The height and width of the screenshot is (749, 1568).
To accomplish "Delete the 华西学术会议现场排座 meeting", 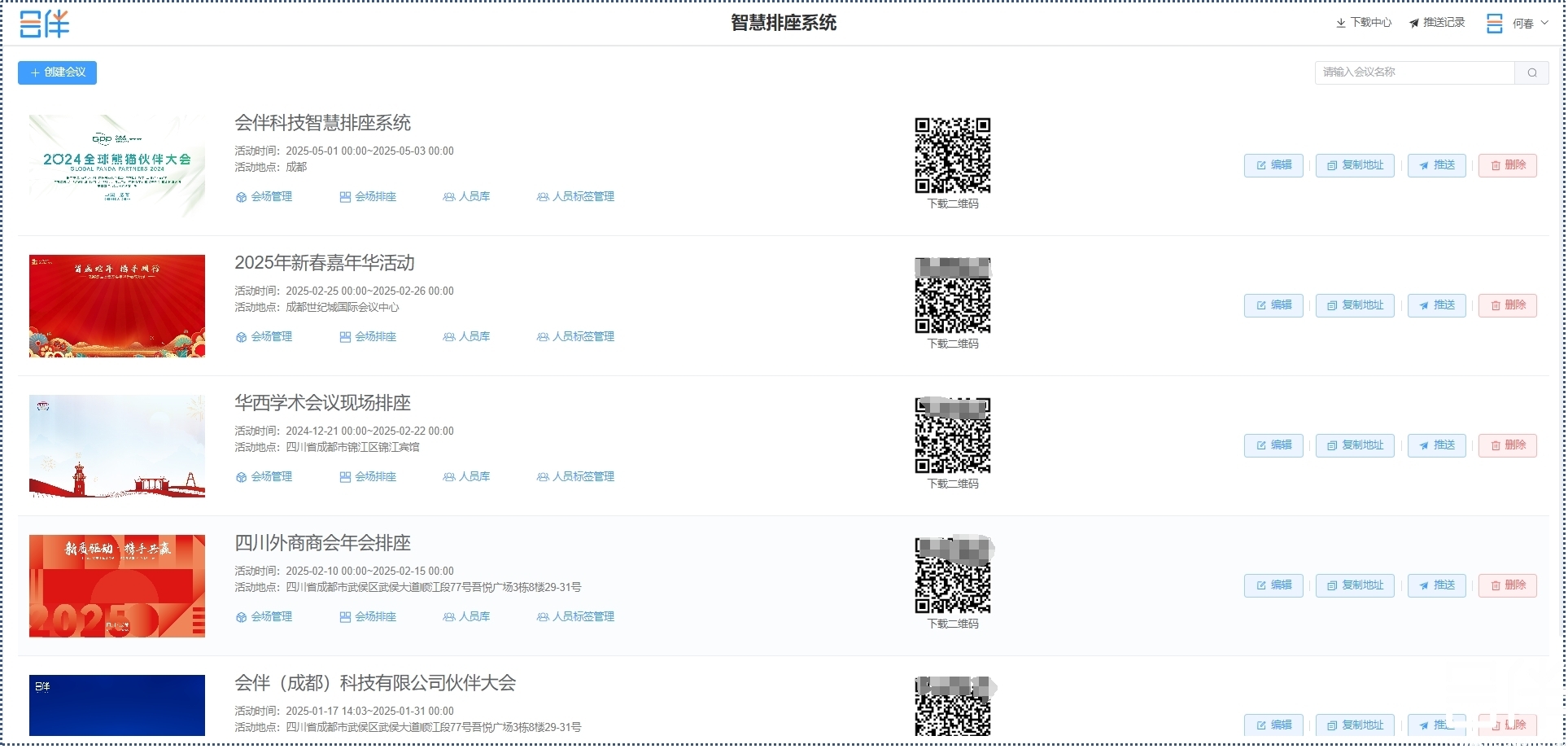I will [x=1508, y=445].
